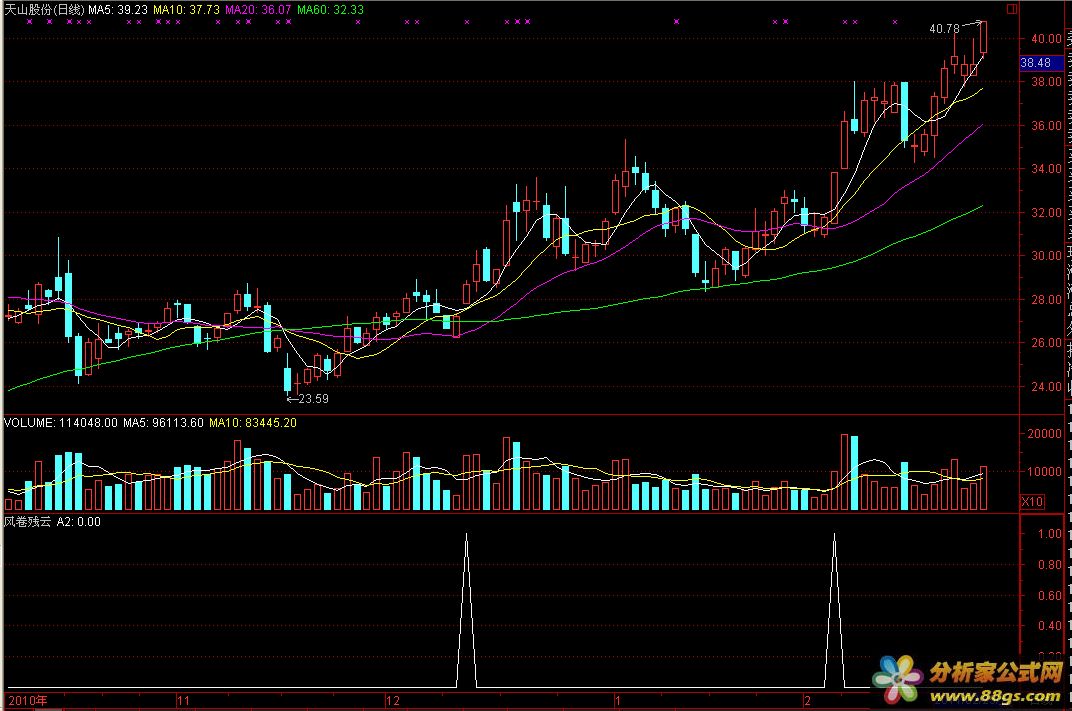This screenshot has width=1072, height=711.
Task: Click the 10000 volume axis label
Action: tap(1045, 471)
